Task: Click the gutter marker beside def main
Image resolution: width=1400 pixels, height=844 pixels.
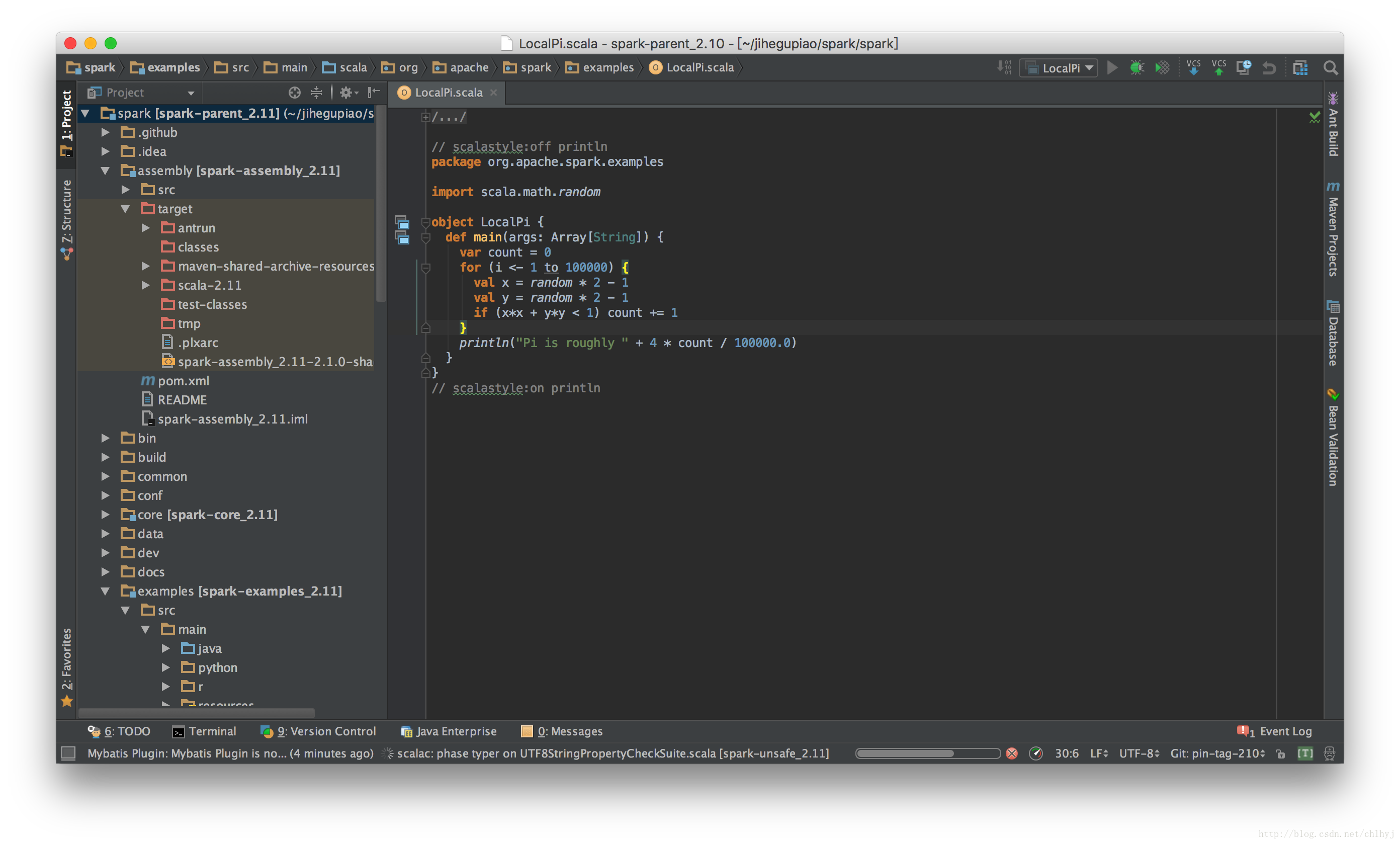Action: (402, 237)
